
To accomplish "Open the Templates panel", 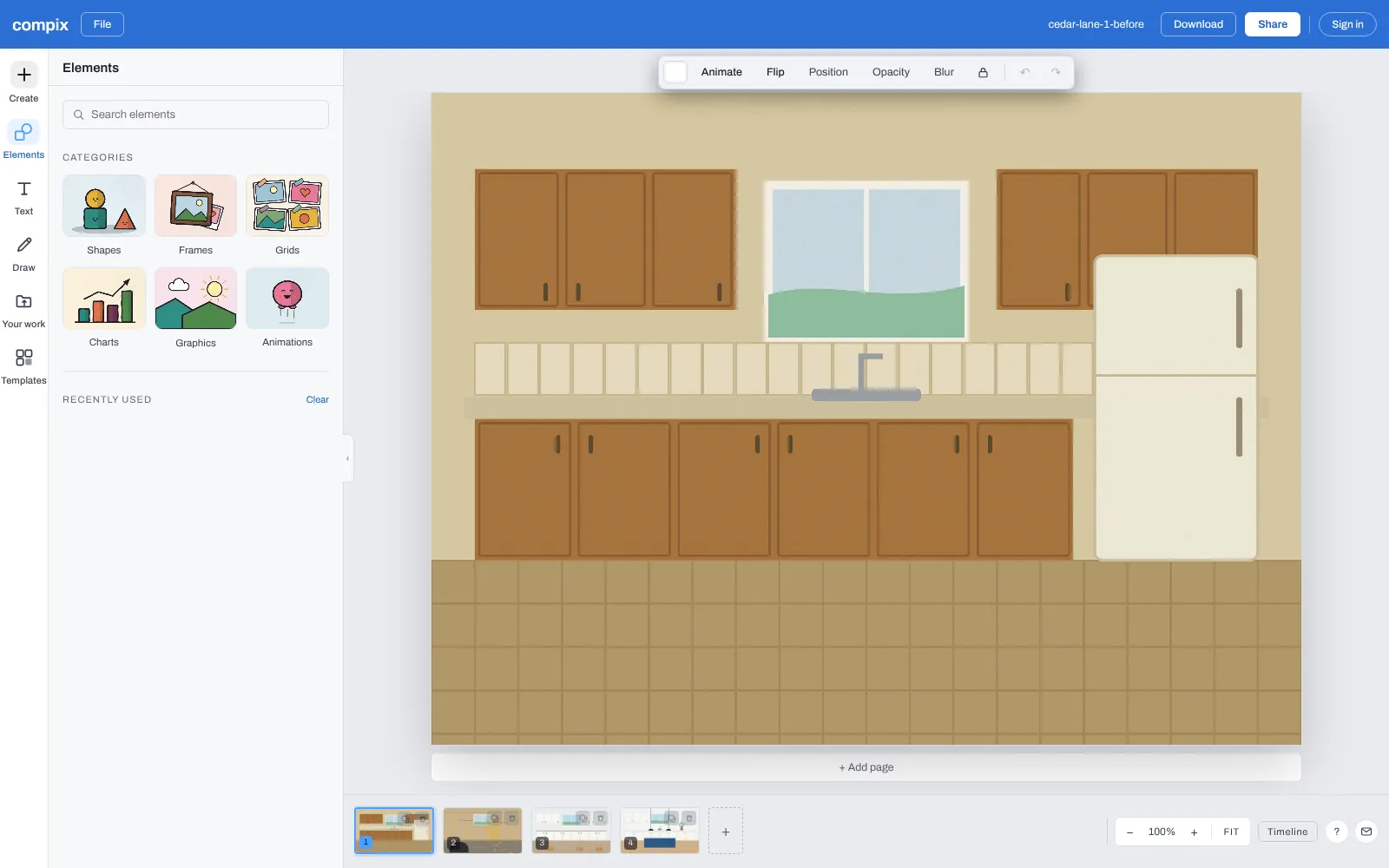I will [23, 365].
